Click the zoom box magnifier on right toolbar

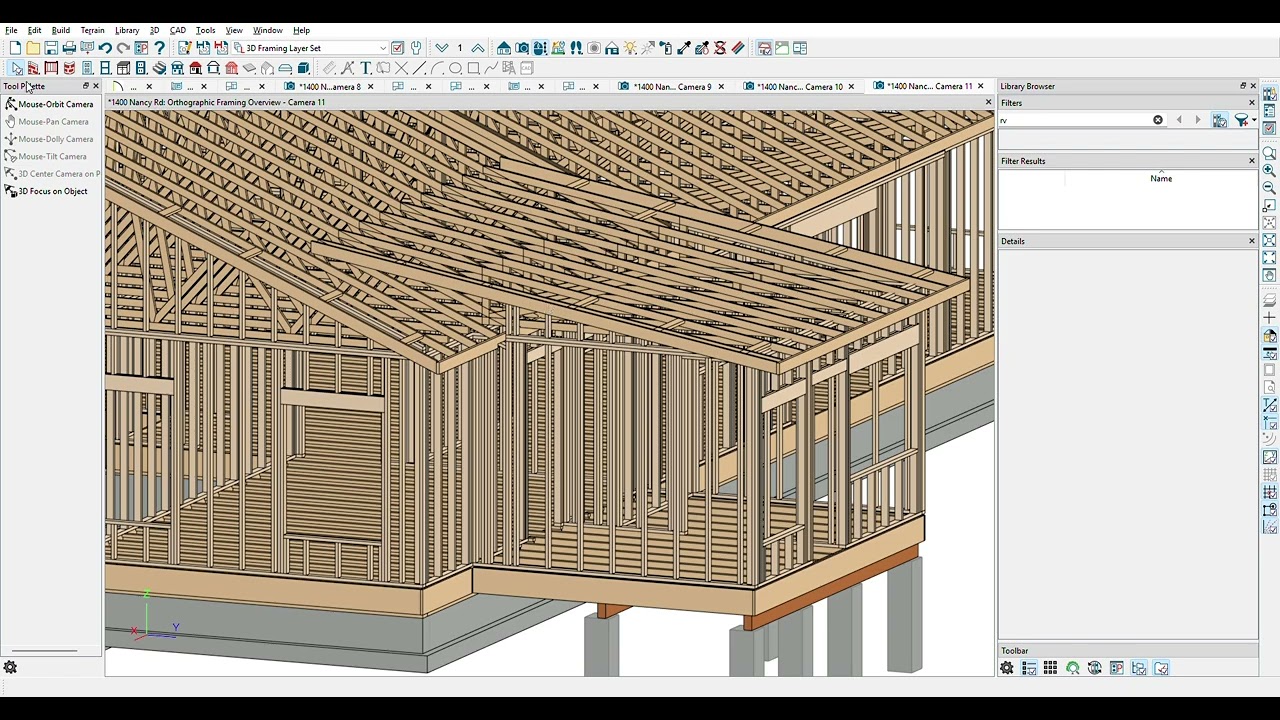coord(1269,153)
